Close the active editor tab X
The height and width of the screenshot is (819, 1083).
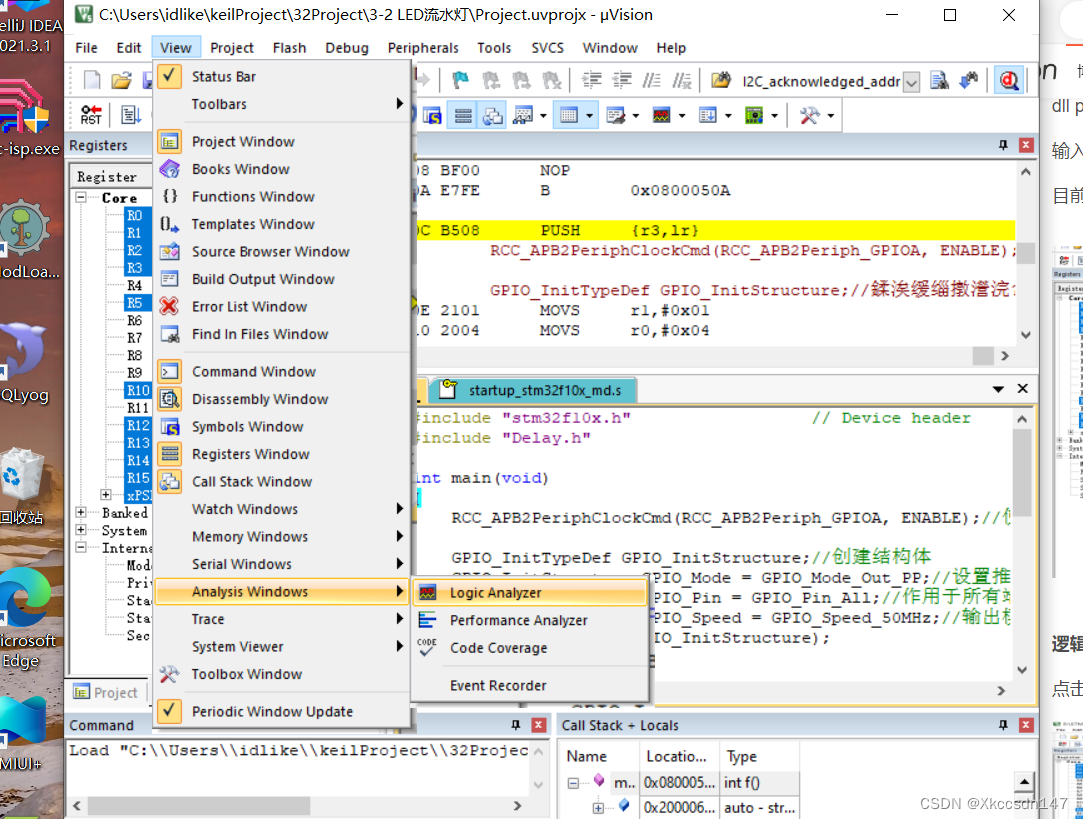(x=1023, y=389)
